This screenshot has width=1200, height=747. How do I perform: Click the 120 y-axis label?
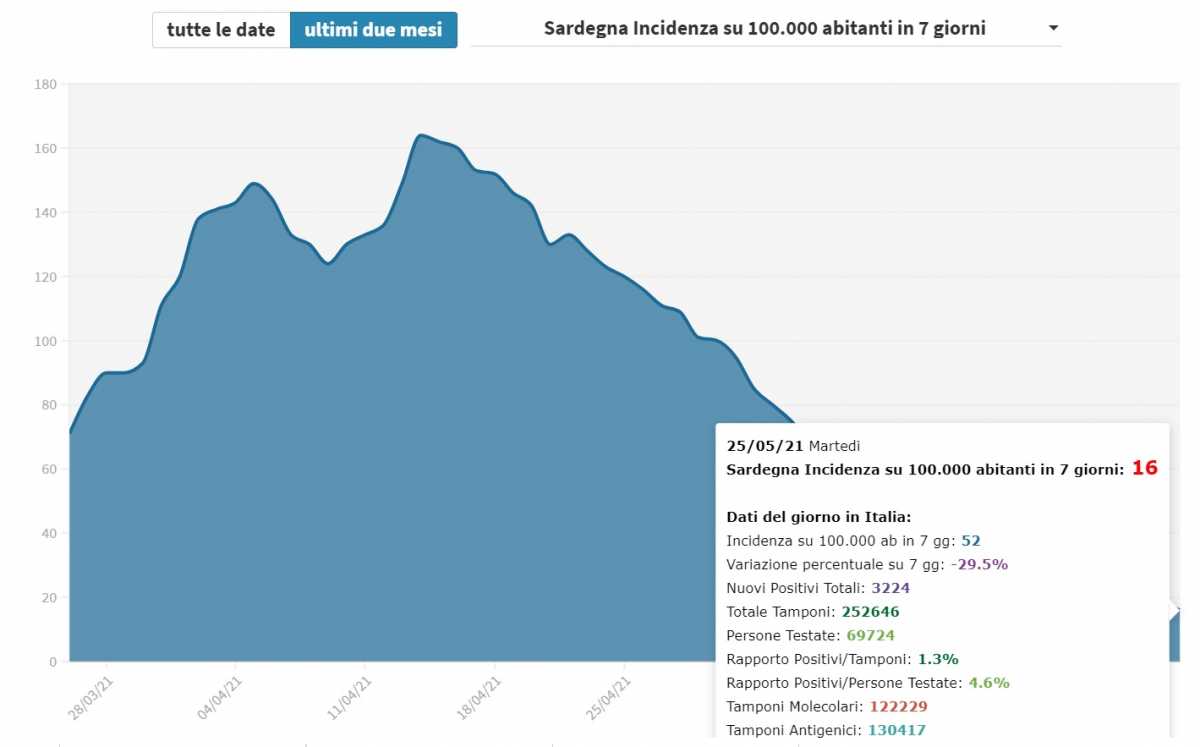tap(46, 277)
